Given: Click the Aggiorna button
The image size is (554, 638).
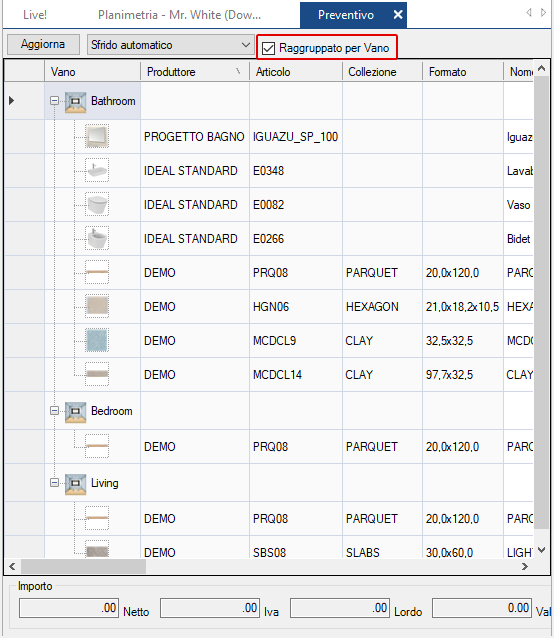Looking at the screenshot, I should [43, 44].
